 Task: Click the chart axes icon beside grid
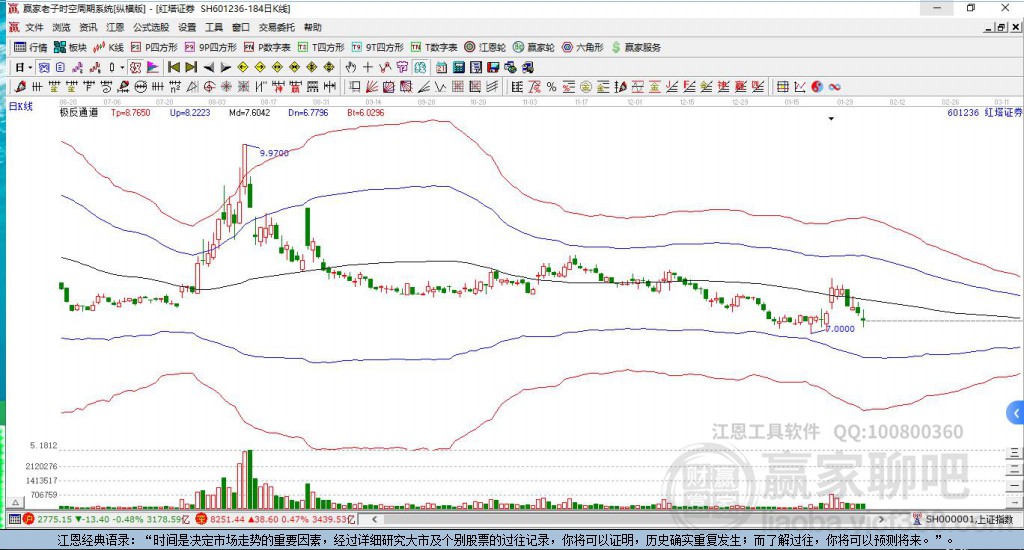pyautogui.click(x=799, y=87)
